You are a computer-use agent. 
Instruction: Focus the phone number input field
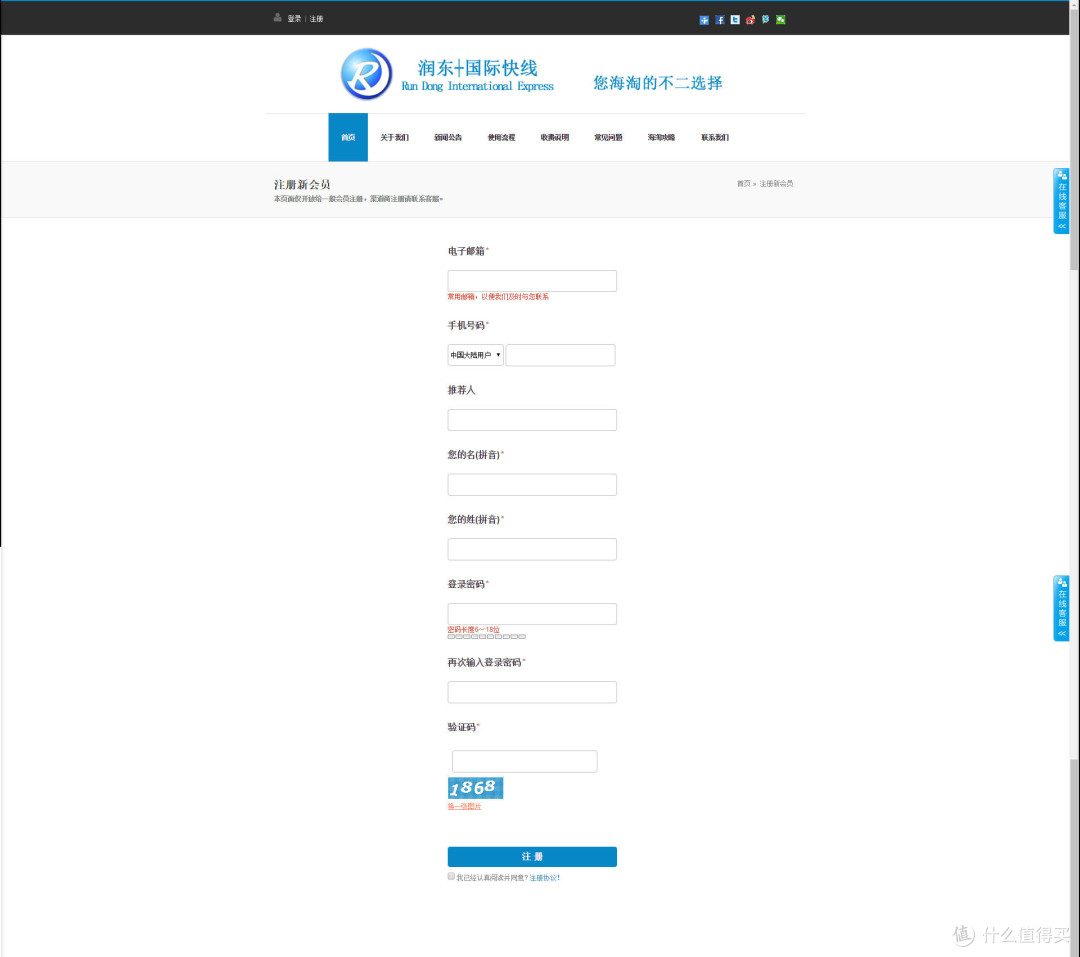pyautogui.click(x=561, y=355)
